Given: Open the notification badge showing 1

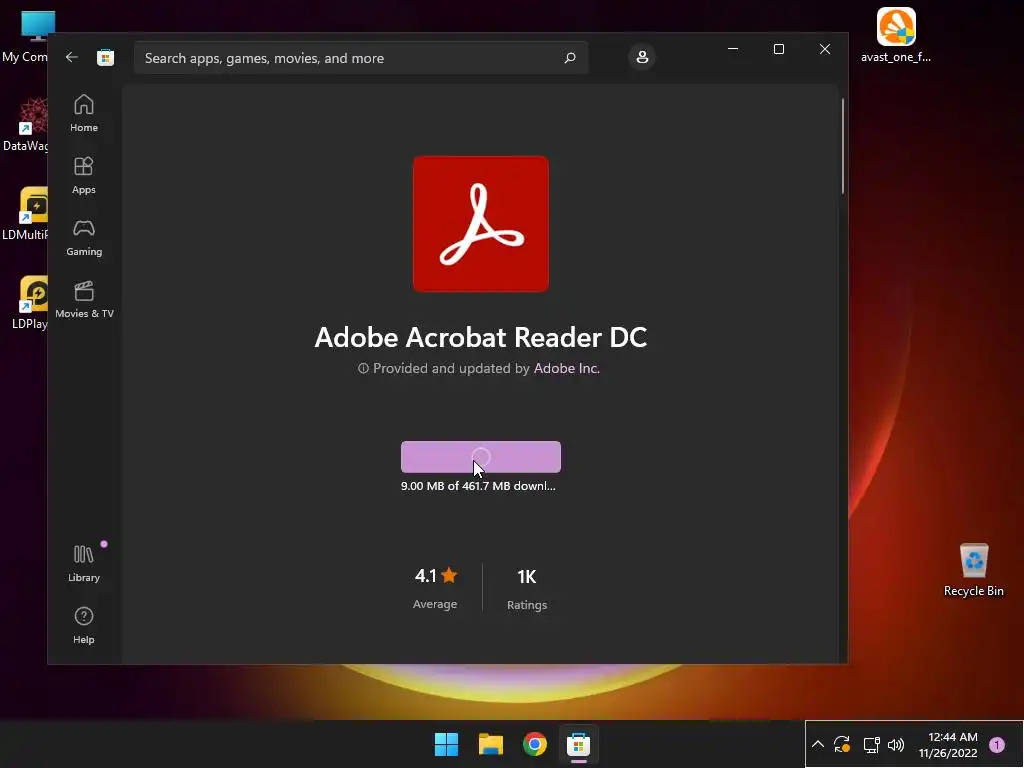Looking at the screenshot, I should [997, 744].
